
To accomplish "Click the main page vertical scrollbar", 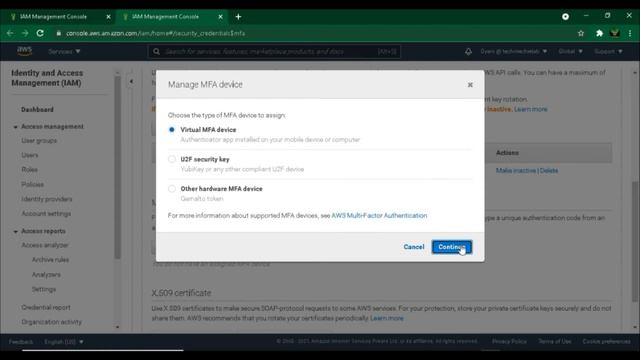I will 635,241.
